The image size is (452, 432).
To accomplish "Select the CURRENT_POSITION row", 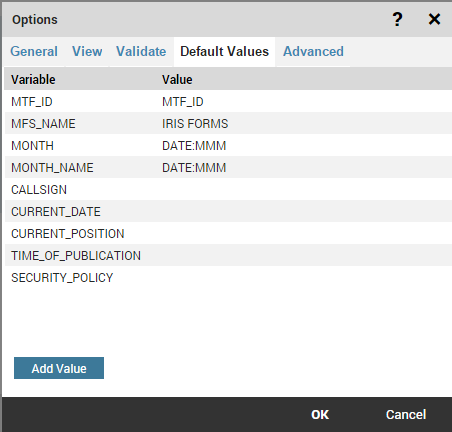I will coord(228,233).
